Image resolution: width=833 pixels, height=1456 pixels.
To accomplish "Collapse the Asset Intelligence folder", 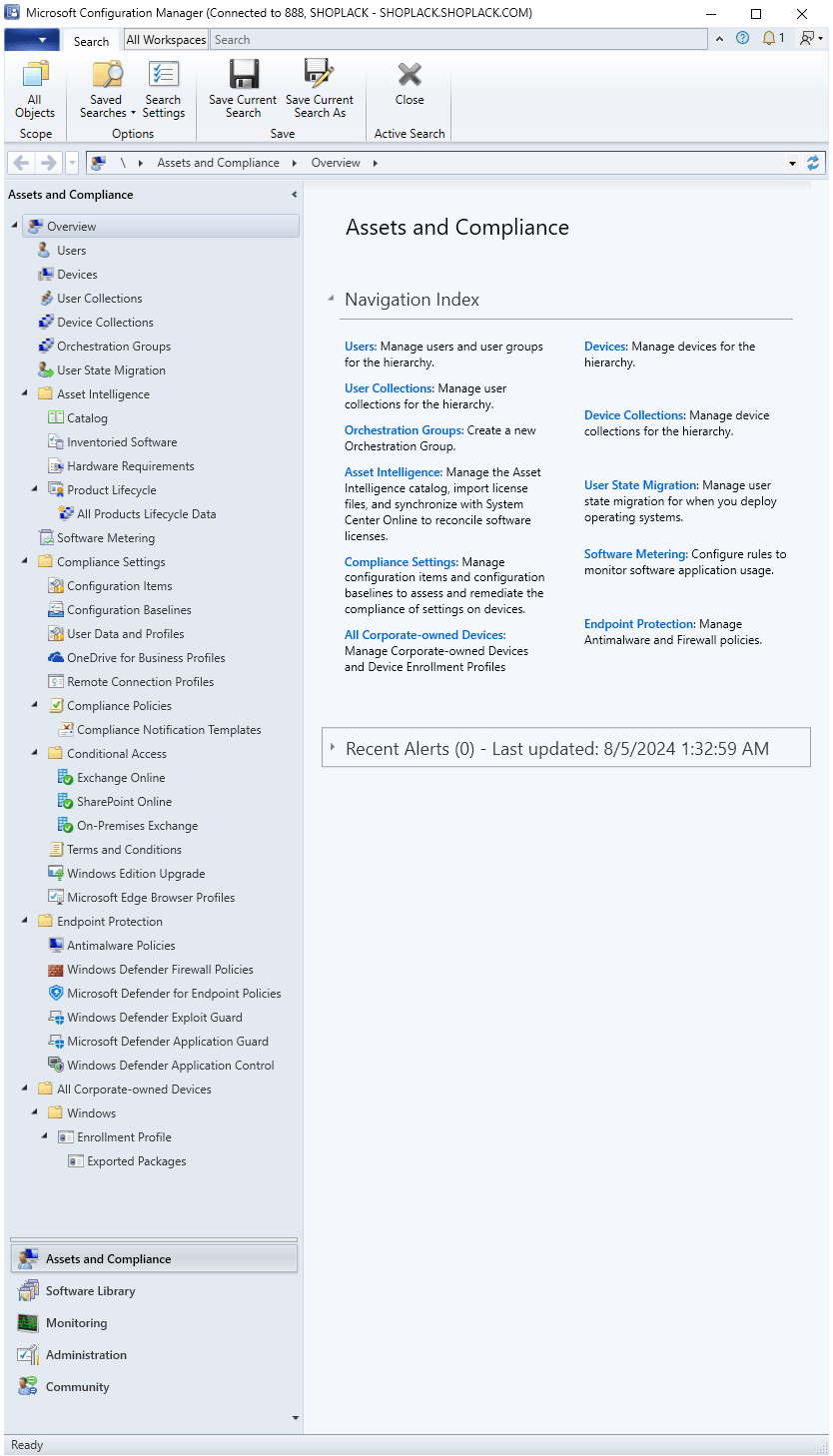I will pos(25,393).
